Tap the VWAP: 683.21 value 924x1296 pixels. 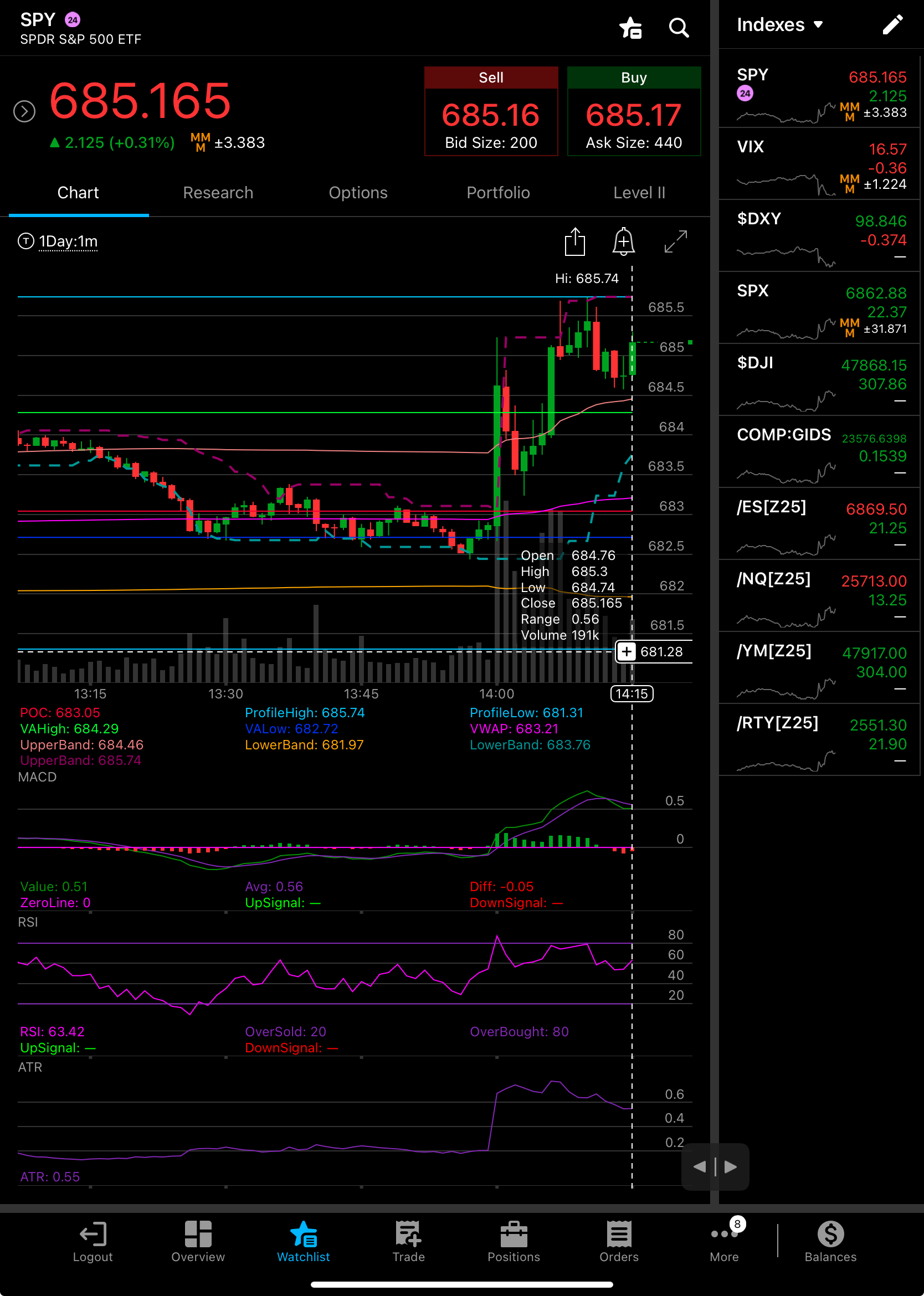514,729
